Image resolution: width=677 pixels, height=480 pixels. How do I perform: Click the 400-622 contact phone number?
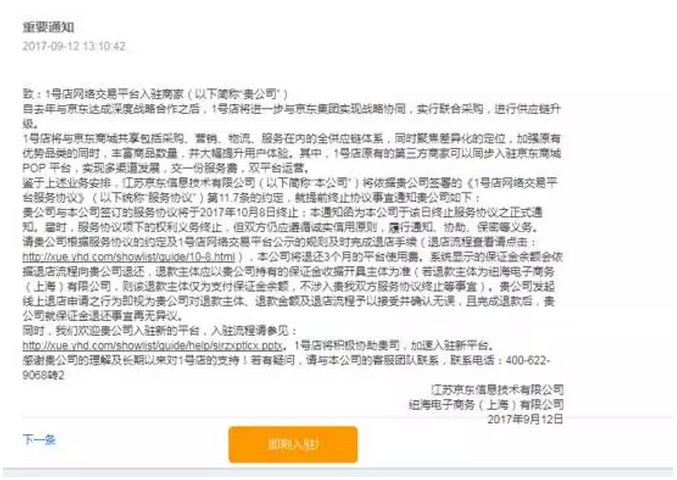528,360
